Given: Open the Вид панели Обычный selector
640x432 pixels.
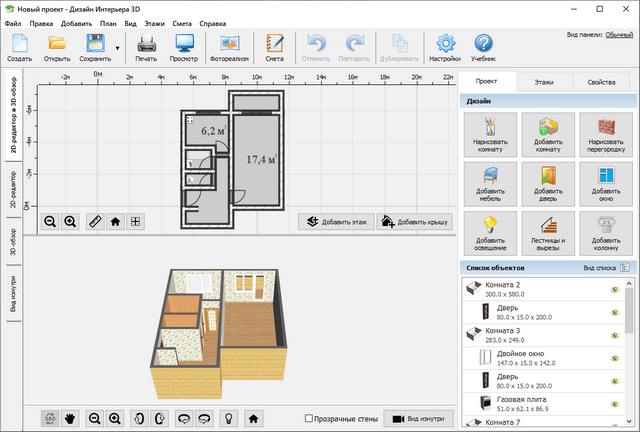Looking at the screenshot, I should point(619,35).
